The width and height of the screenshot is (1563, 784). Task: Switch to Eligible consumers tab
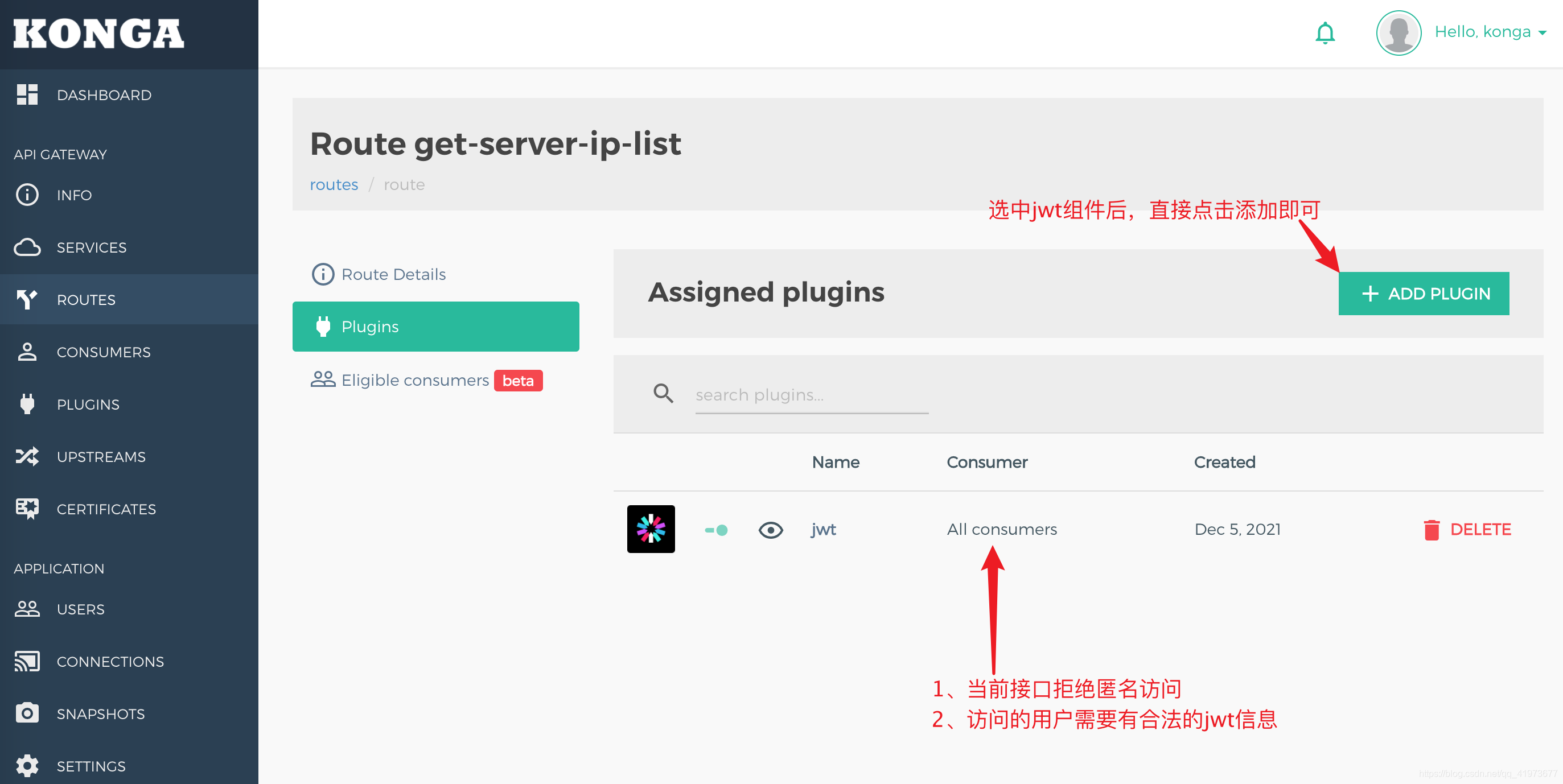click(415, 380)
